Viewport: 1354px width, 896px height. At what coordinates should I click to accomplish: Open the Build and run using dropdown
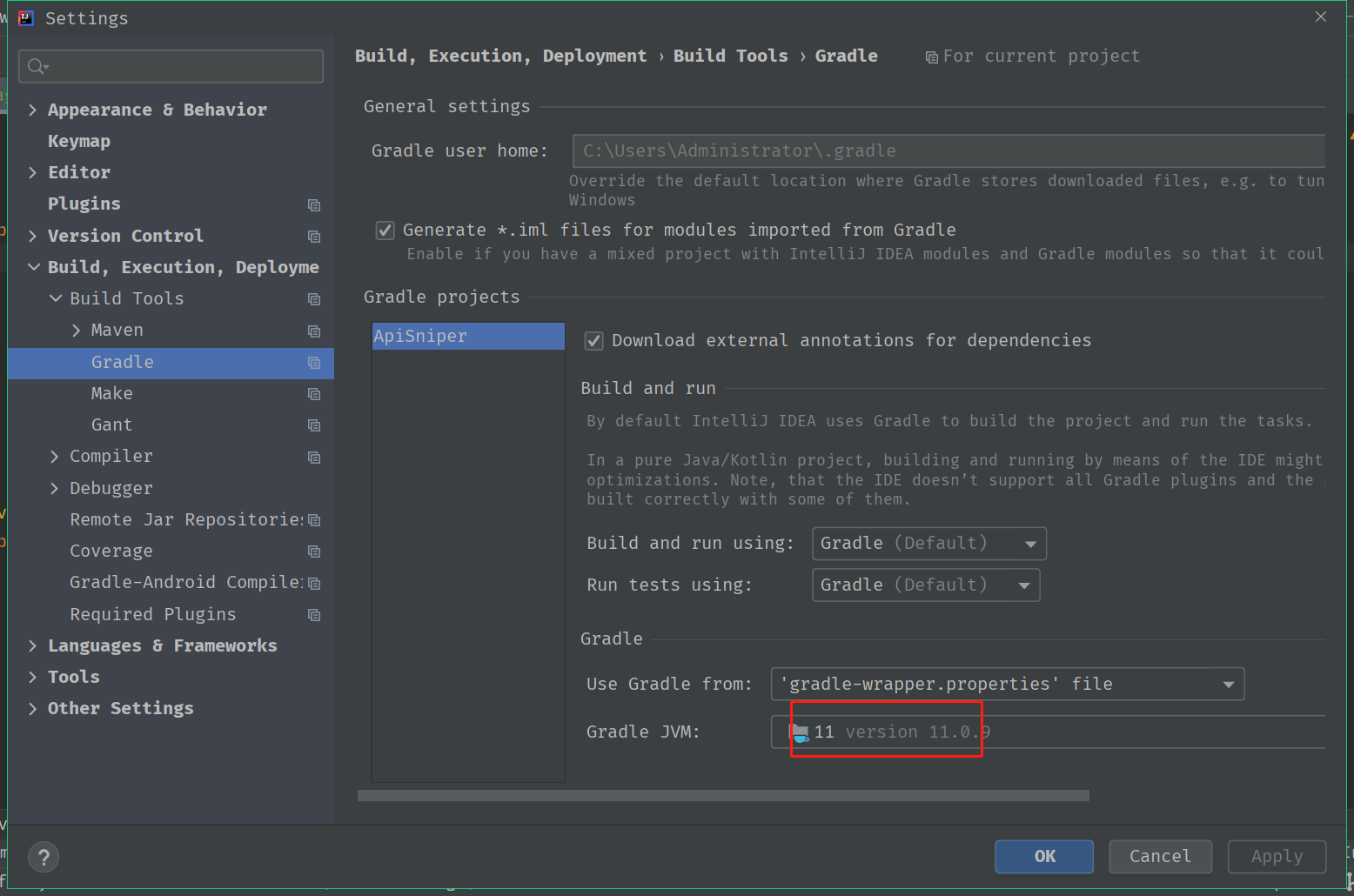(x=928, y=544)
